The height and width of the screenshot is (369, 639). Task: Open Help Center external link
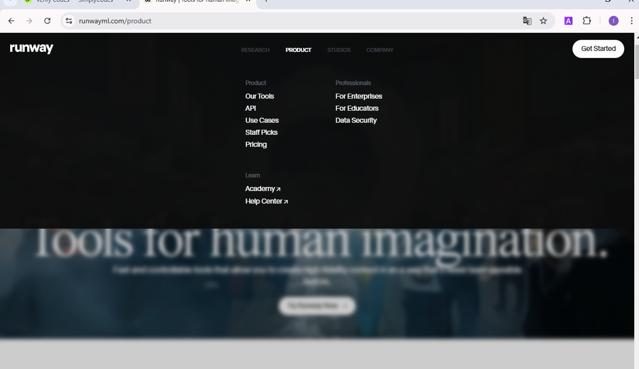[x=267, y=201]
